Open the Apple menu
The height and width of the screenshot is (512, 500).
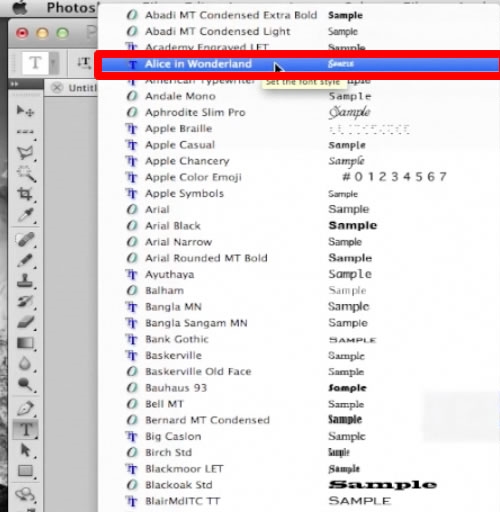point(19,7)
